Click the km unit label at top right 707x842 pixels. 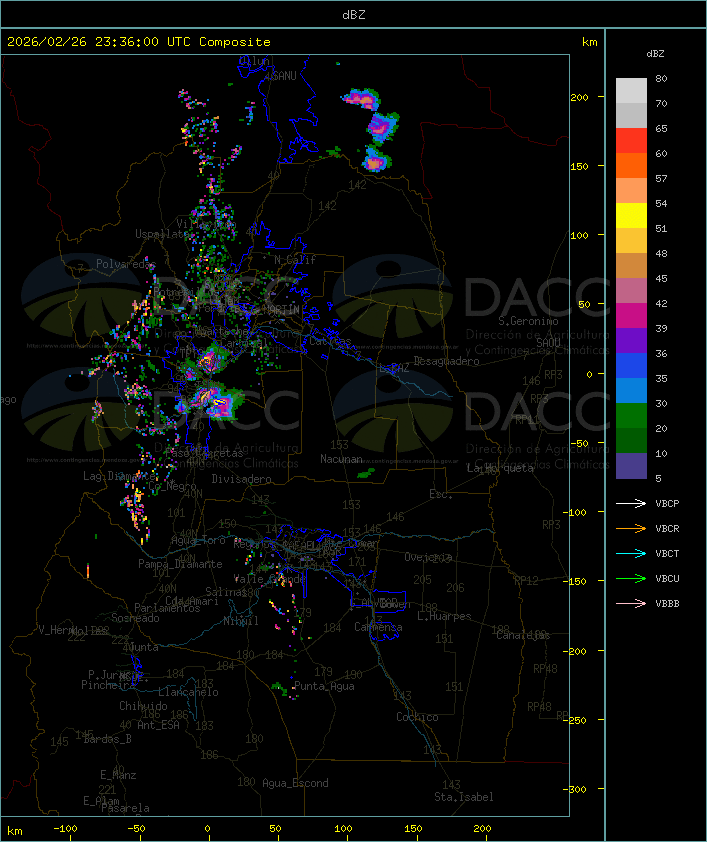point(589,42)
